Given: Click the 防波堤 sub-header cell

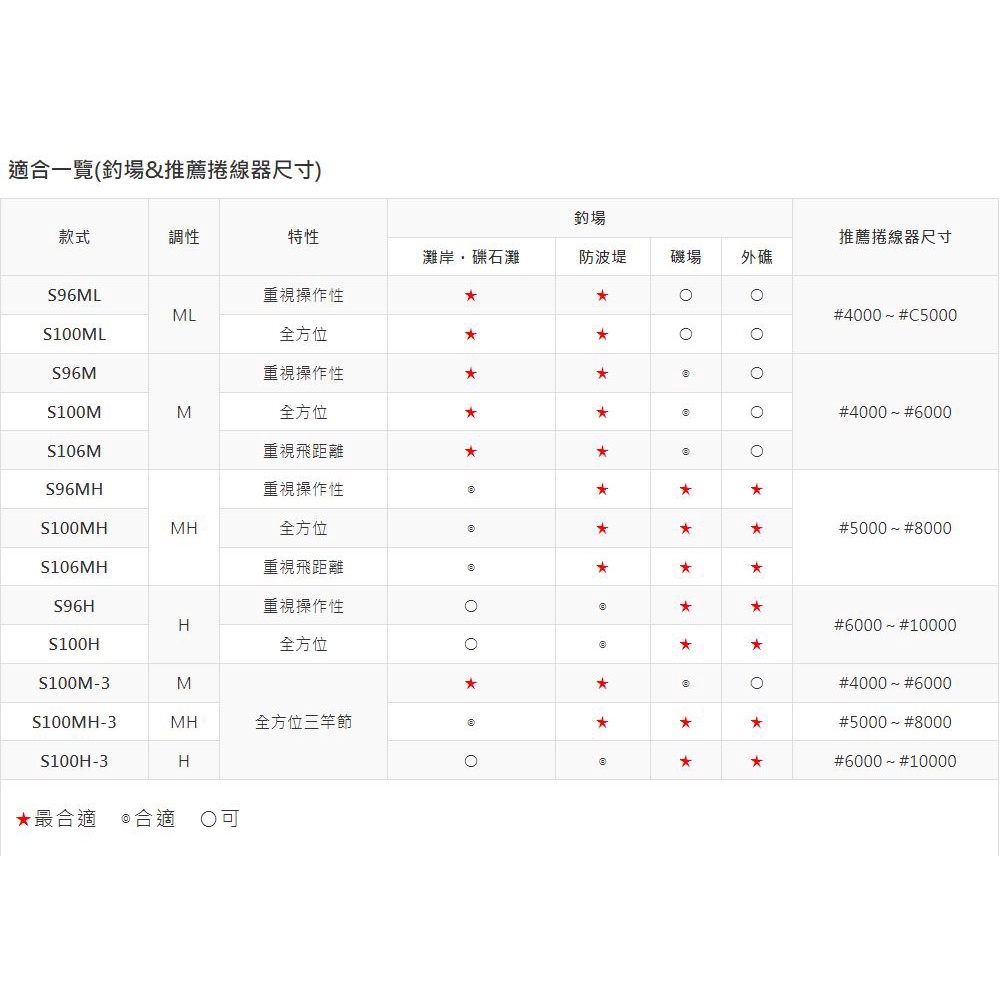Looking at the screenshot, I should tap(603, 257).
